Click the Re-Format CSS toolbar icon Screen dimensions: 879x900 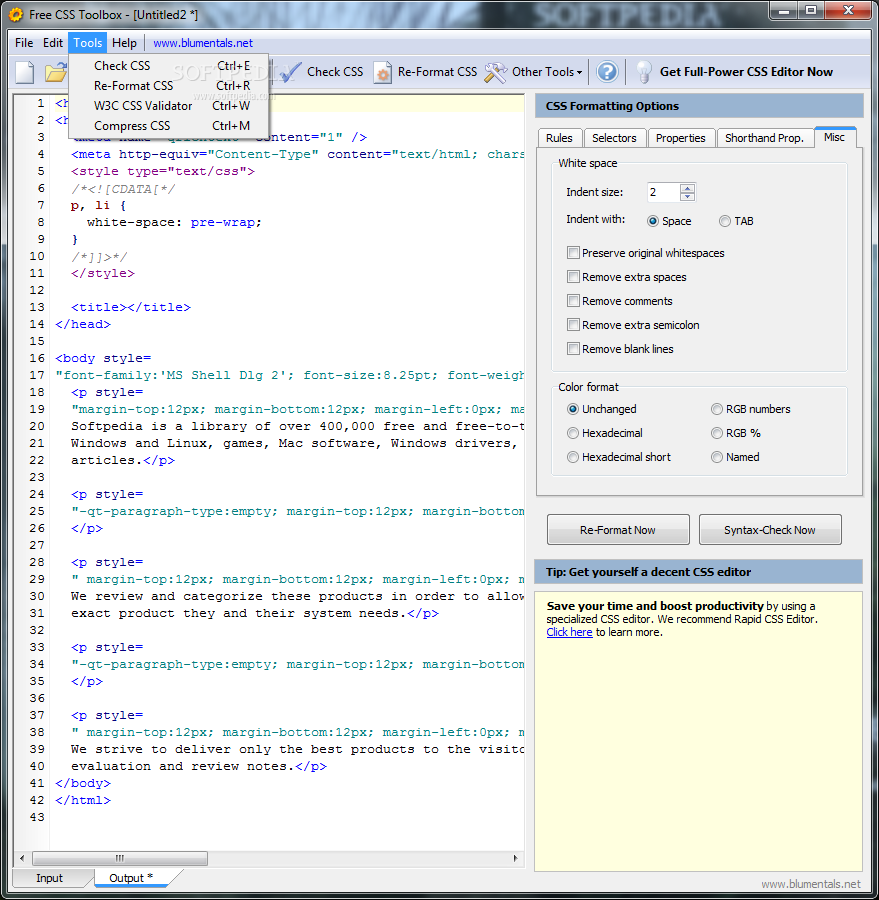(x=382, y=72)
